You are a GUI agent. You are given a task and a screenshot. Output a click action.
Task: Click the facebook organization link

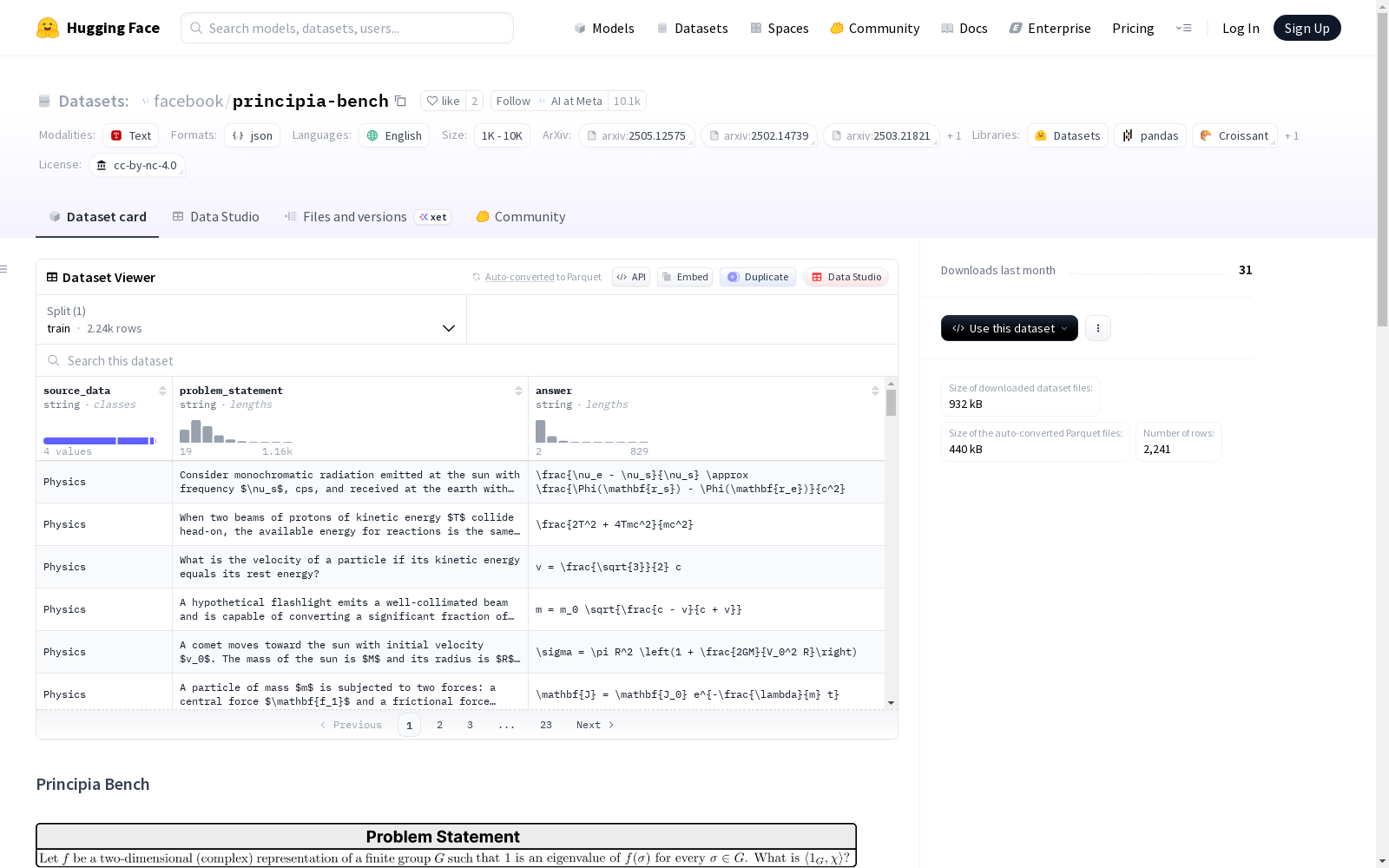tap(188, 101)
